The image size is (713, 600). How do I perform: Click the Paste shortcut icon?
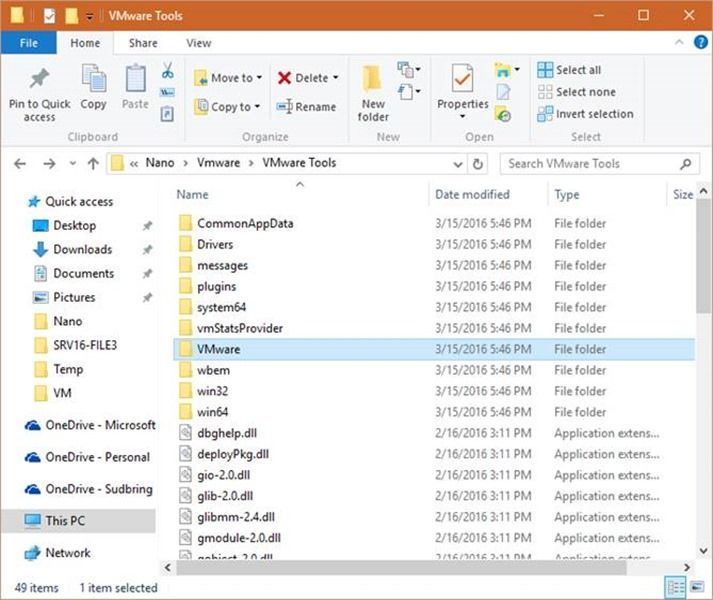[x=167, y=113]
